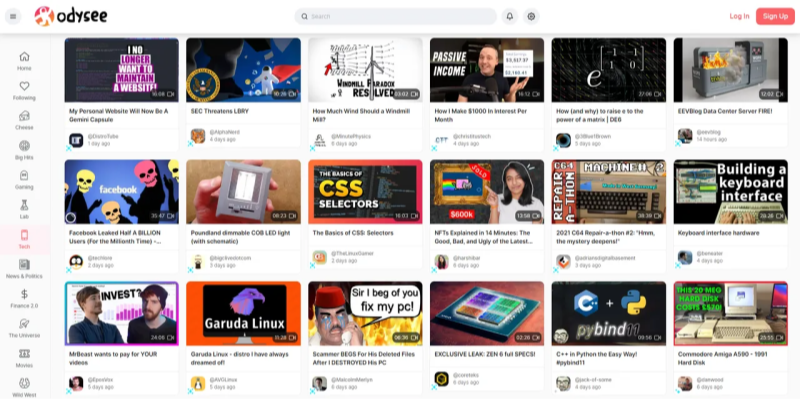Open the Lab flask category
The width and height of the screenshot is (800, 399).
(x=24, y=210)
